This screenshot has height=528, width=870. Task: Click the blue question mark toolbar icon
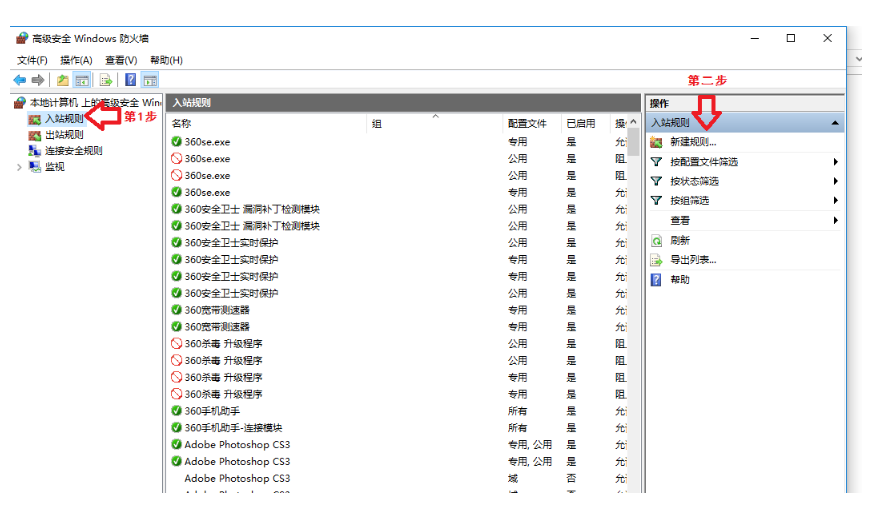click(x=130, y=80)
